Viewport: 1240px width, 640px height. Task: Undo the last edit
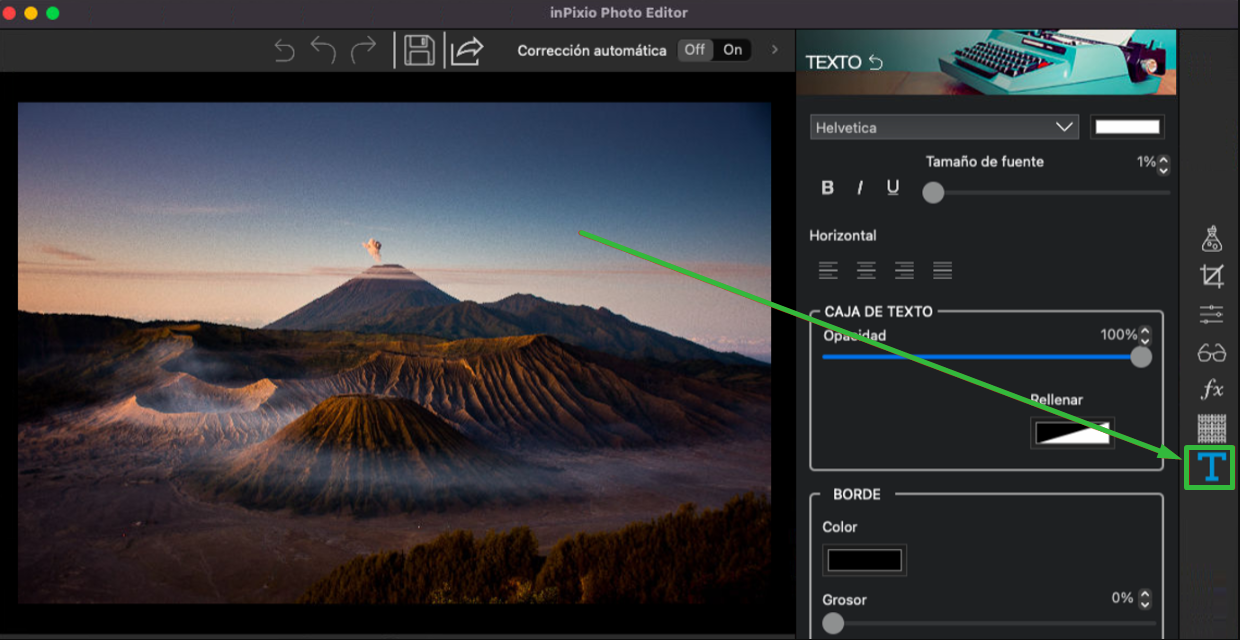pos(323,50)
